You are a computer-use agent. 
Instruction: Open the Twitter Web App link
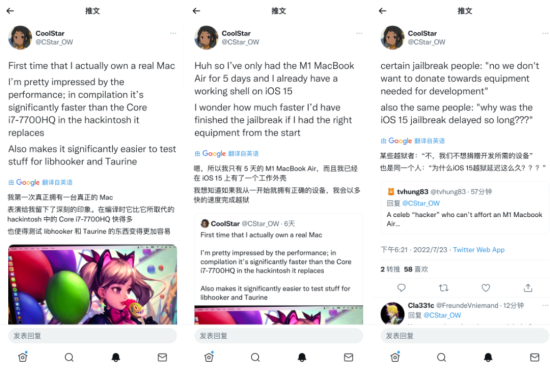coord(478,250)
